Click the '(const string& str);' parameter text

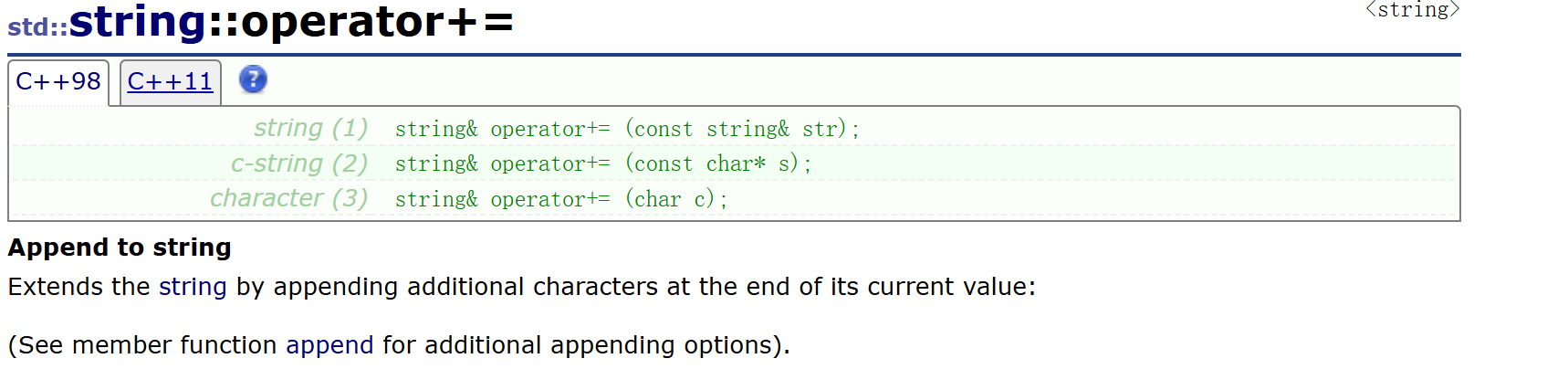coord(742,129)
